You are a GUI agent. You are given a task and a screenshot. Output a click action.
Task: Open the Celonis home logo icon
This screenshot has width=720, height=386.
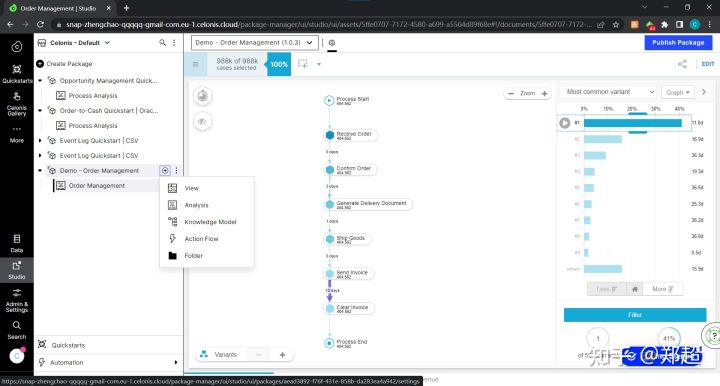(17, 46)
